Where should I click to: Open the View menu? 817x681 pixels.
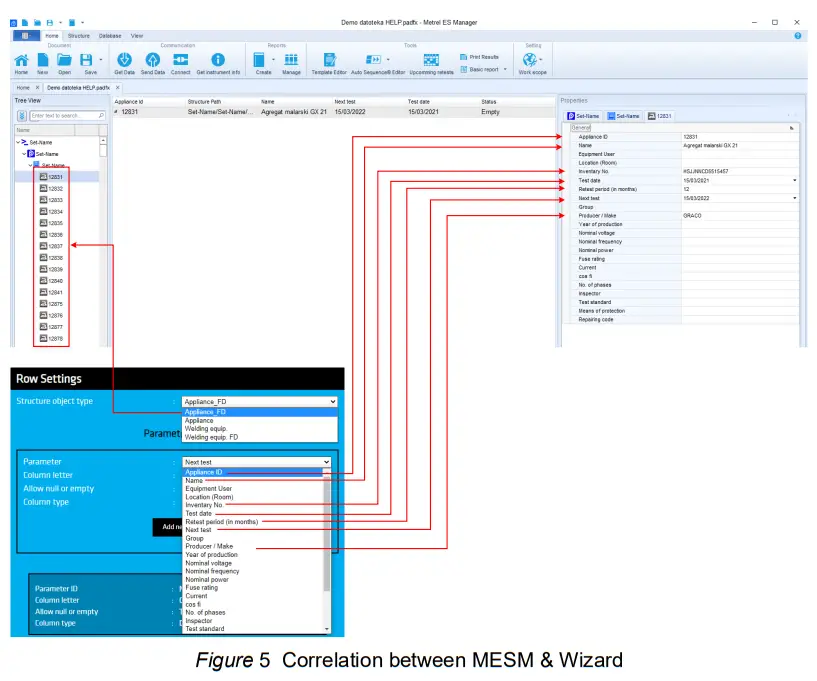click(x=137, y=35)
